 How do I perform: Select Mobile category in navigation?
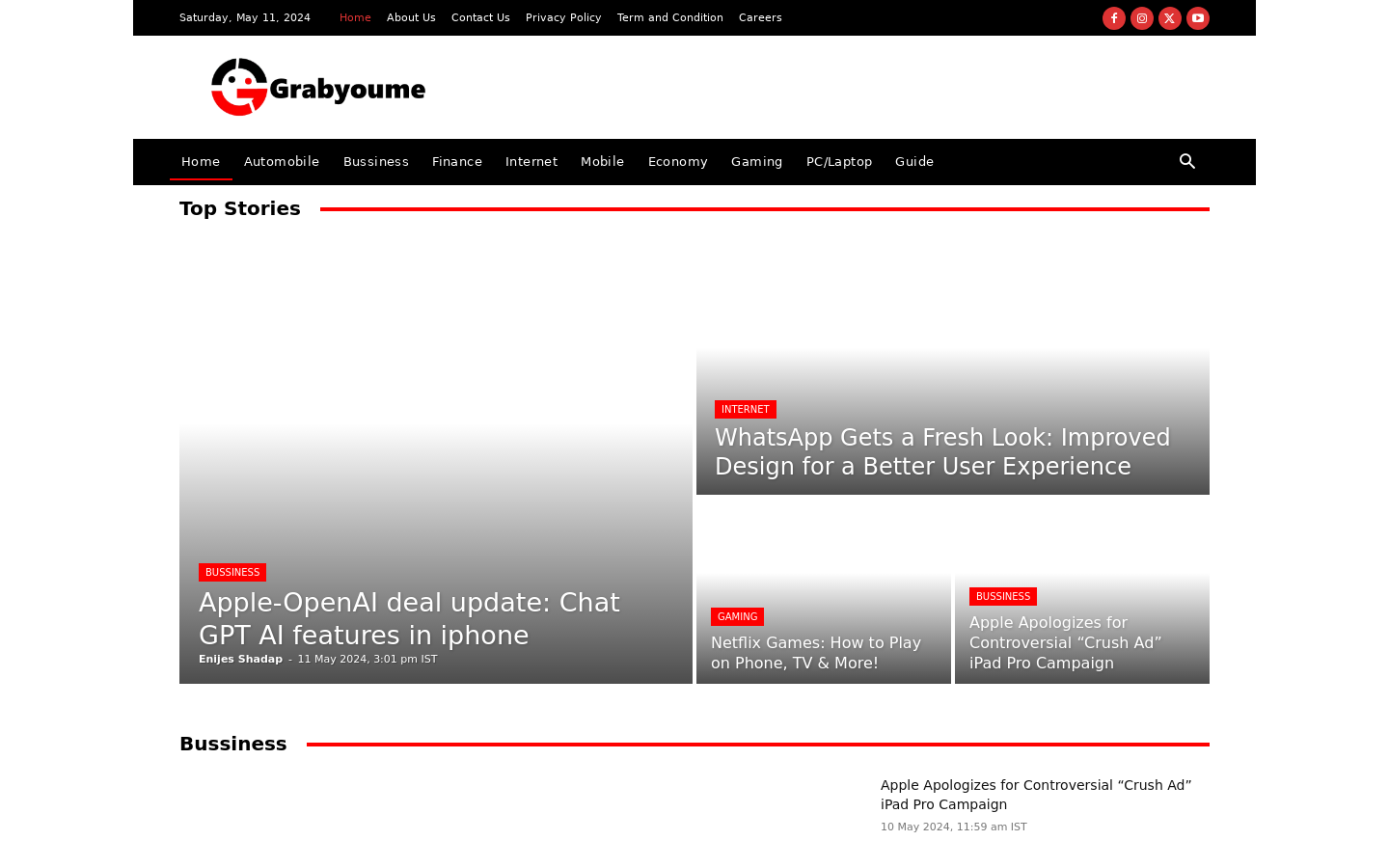click(x=603, y=161)
